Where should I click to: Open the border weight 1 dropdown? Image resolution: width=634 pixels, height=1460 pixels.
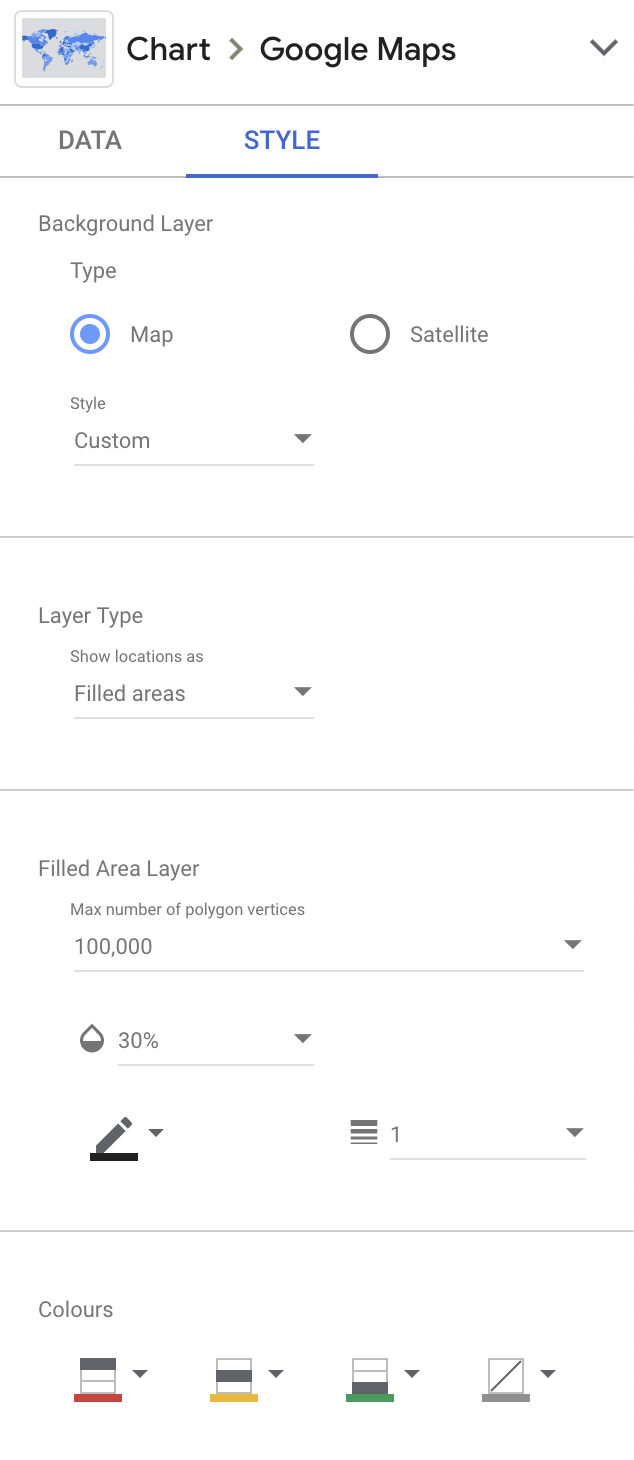pos(488,1134)
